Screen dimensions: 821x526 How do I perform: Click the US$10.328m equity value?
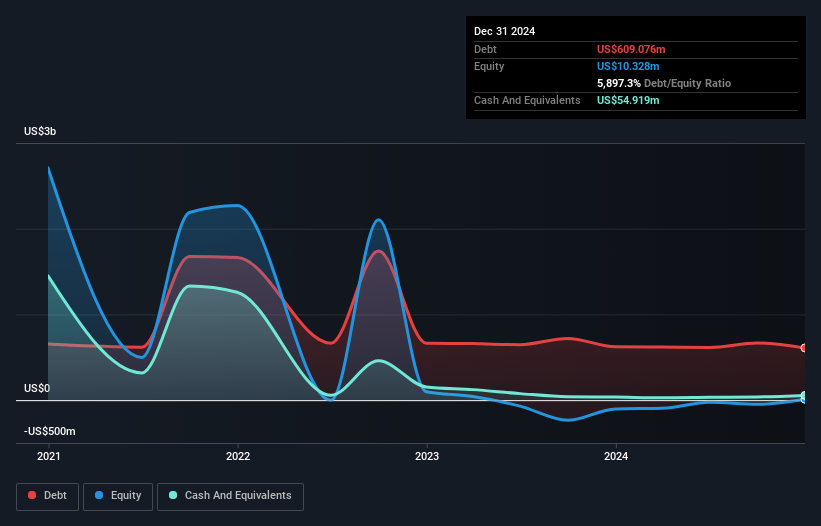[628, 66]
